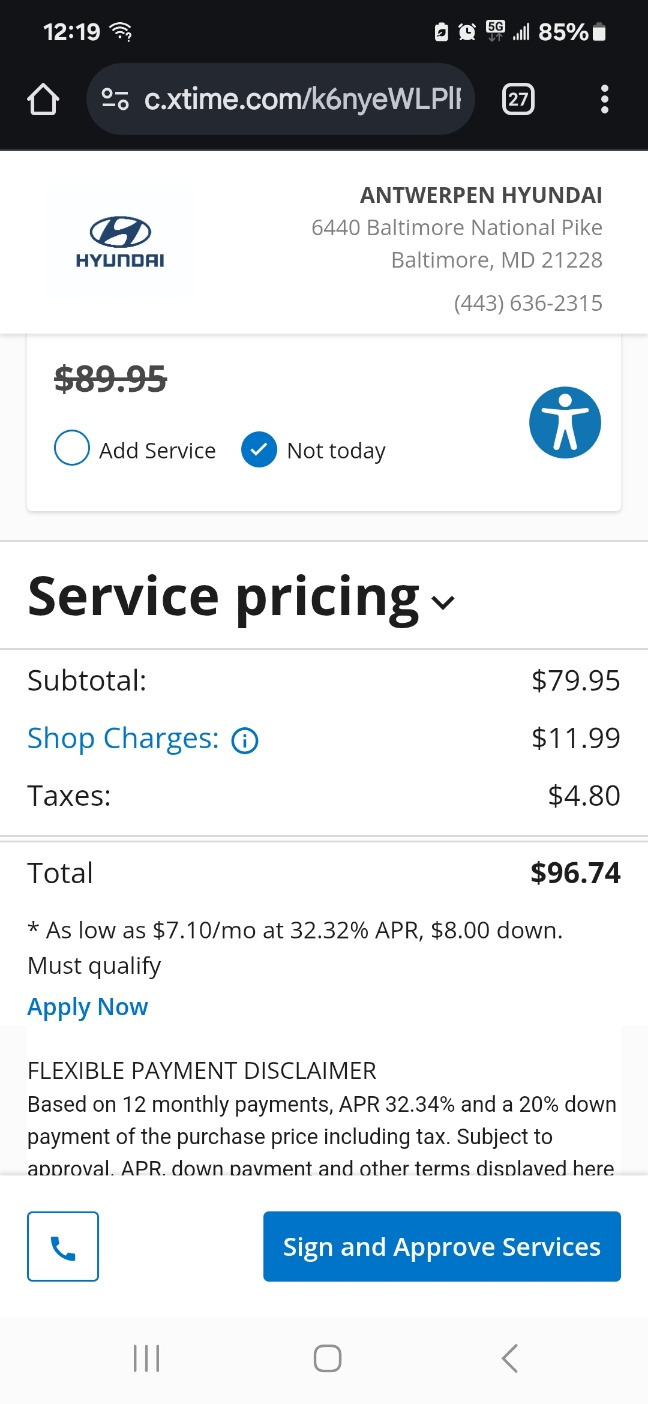The height and width of the screenshot is (1404, 648).
Task: Tap the Service pricing heading
Action: tap(223, 596)
